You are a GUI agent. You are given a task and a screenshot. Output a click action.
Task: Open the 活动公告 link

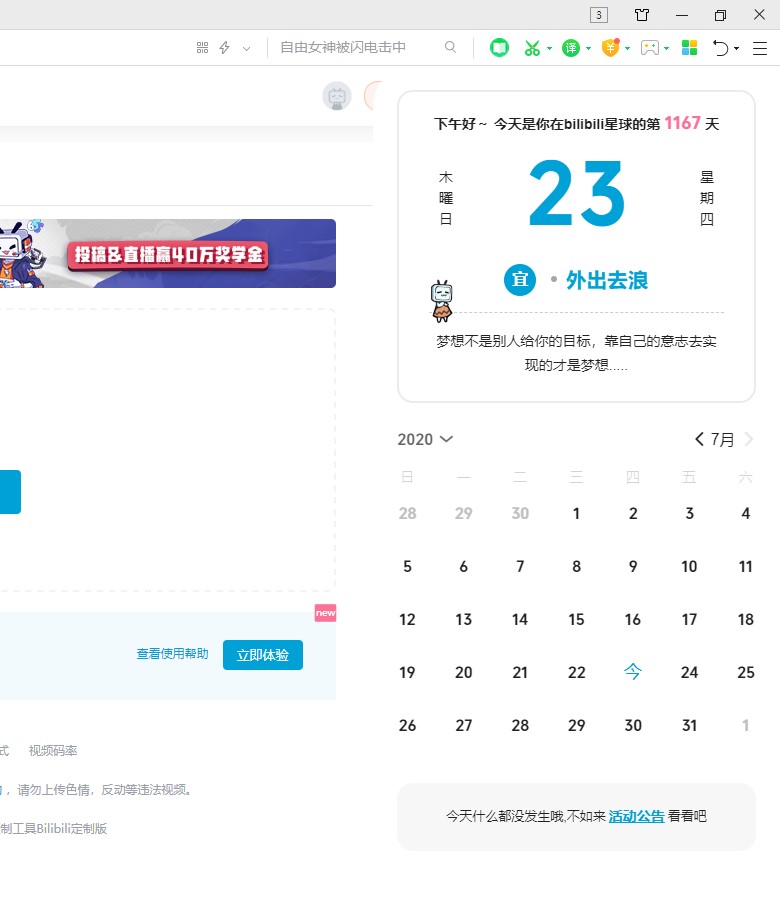637,816
